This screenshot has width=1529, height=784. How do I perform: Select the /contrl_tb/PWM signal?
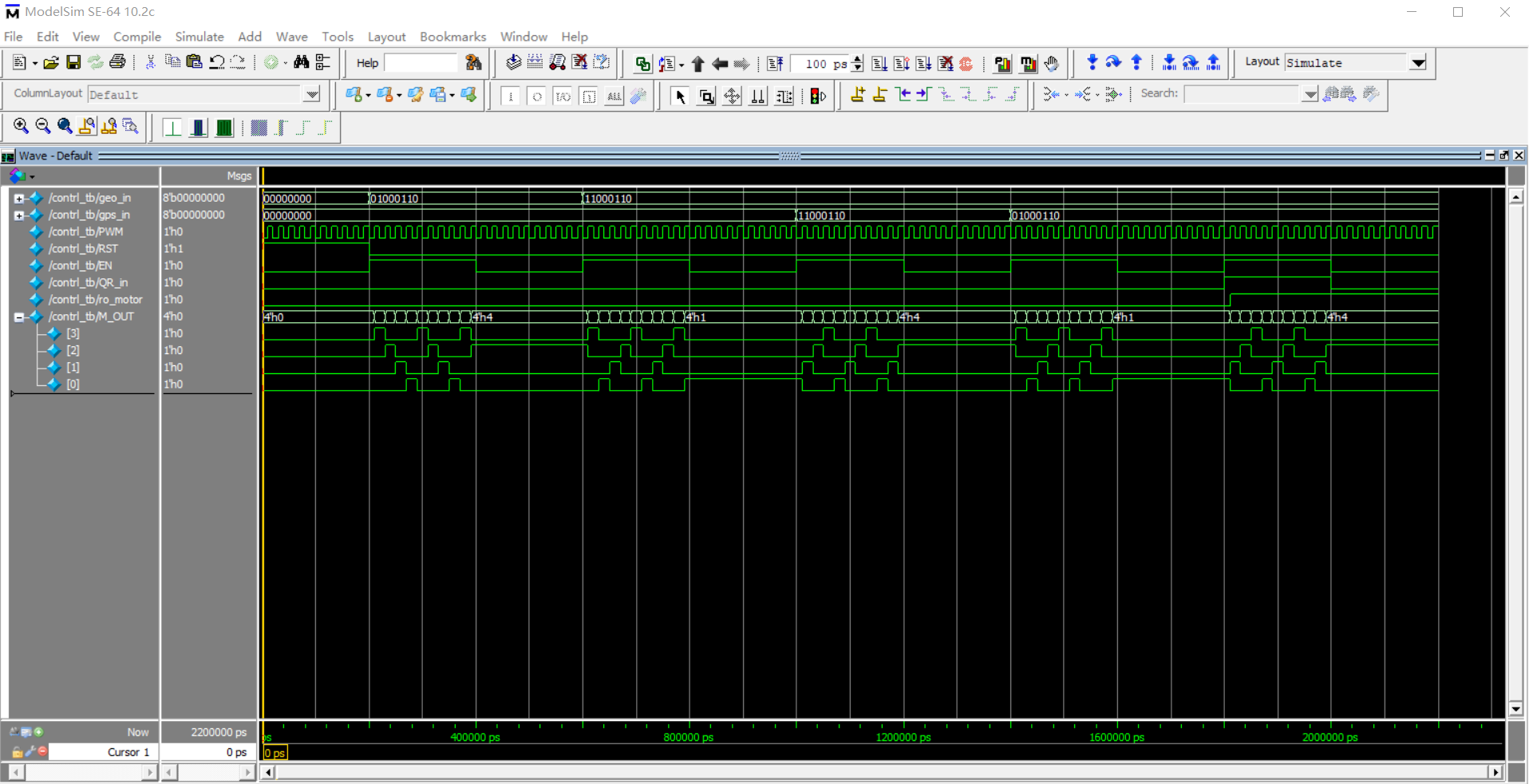pyautogui.click(x=85, y=232)
